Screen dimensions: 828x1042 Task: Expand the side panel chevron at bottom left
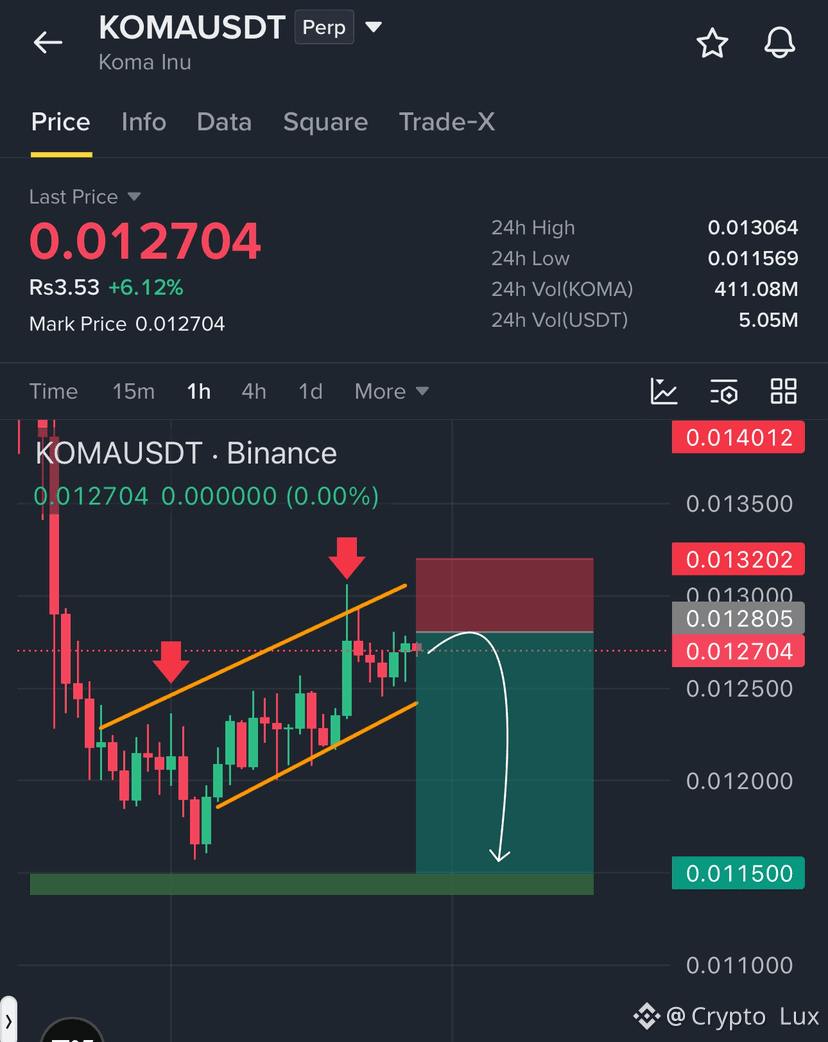click(x=8, y=1020)
